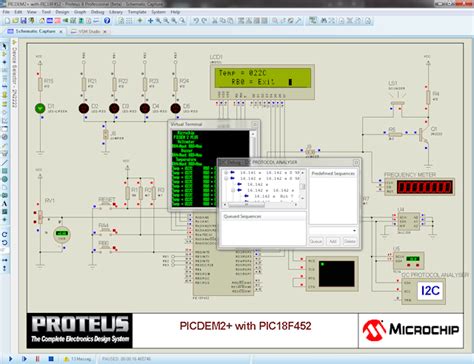Stop the simulation with the square button
Viewport: 474px width, 364px height.
pyautogui.click(x=51, y=359)
